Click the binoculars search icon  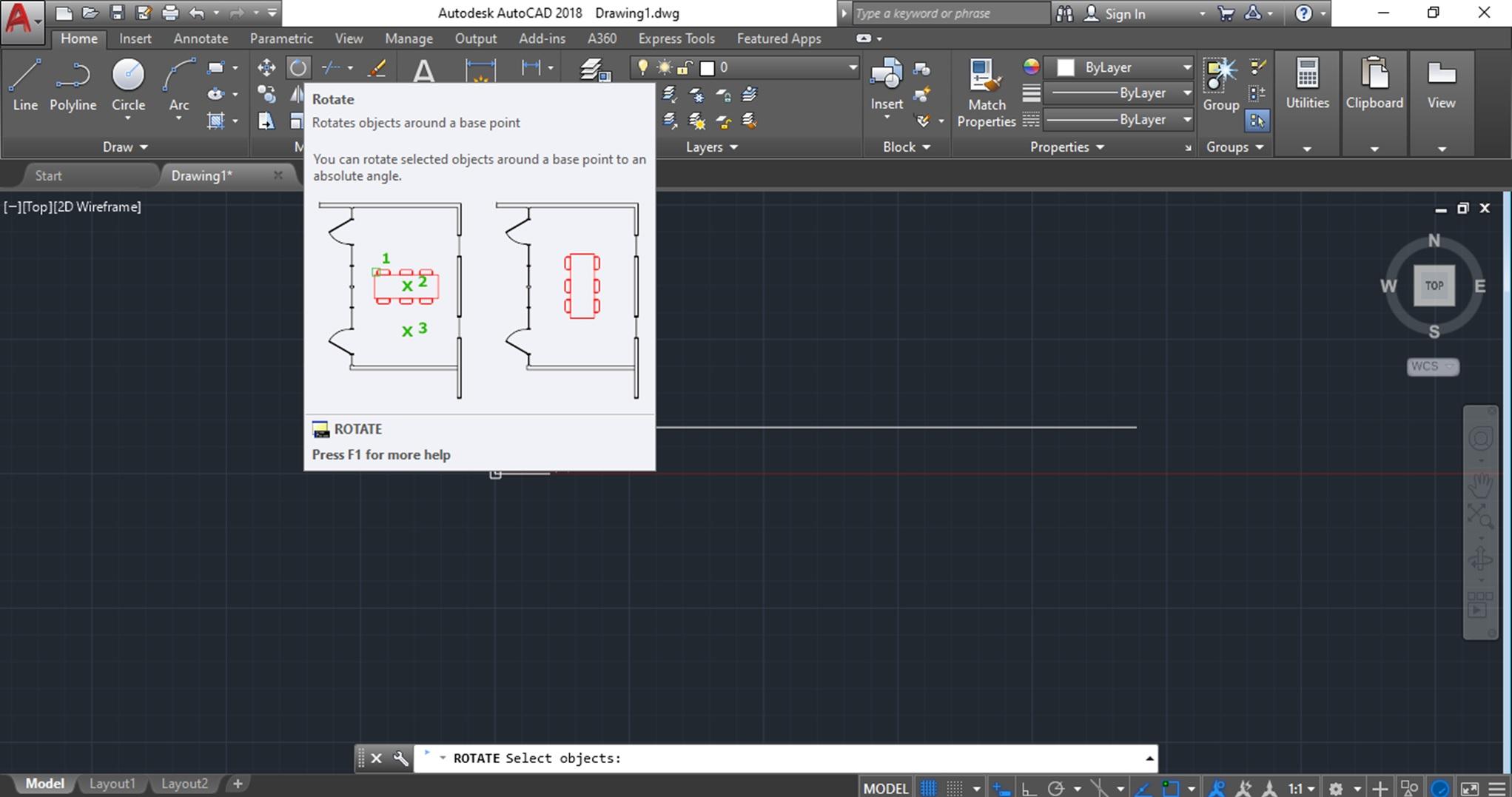(1065, 13)
